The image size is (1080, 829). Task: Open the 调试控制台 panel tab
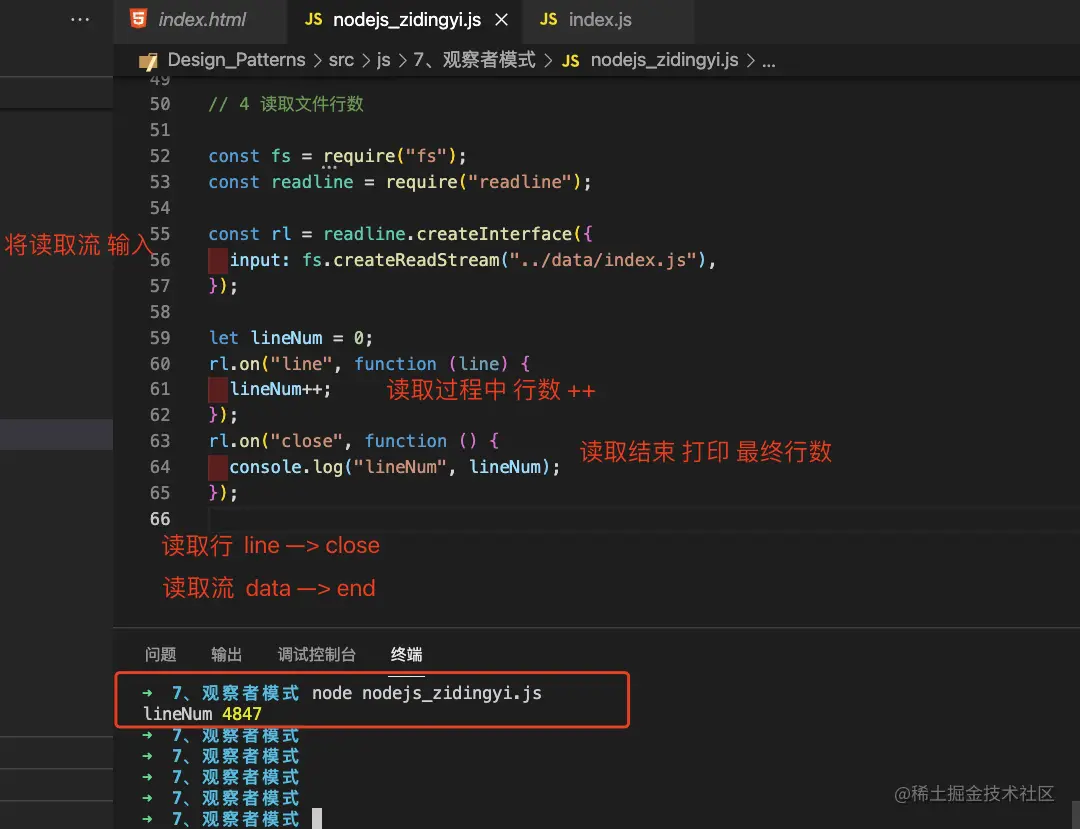click(x=317, y=654)
